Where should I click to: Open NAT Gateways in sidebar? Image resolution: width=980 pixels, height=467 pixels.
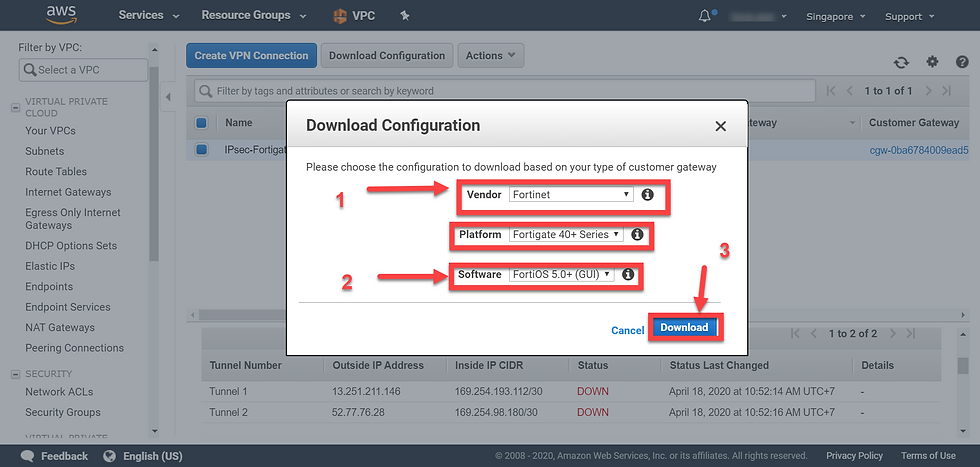point(60,328)
